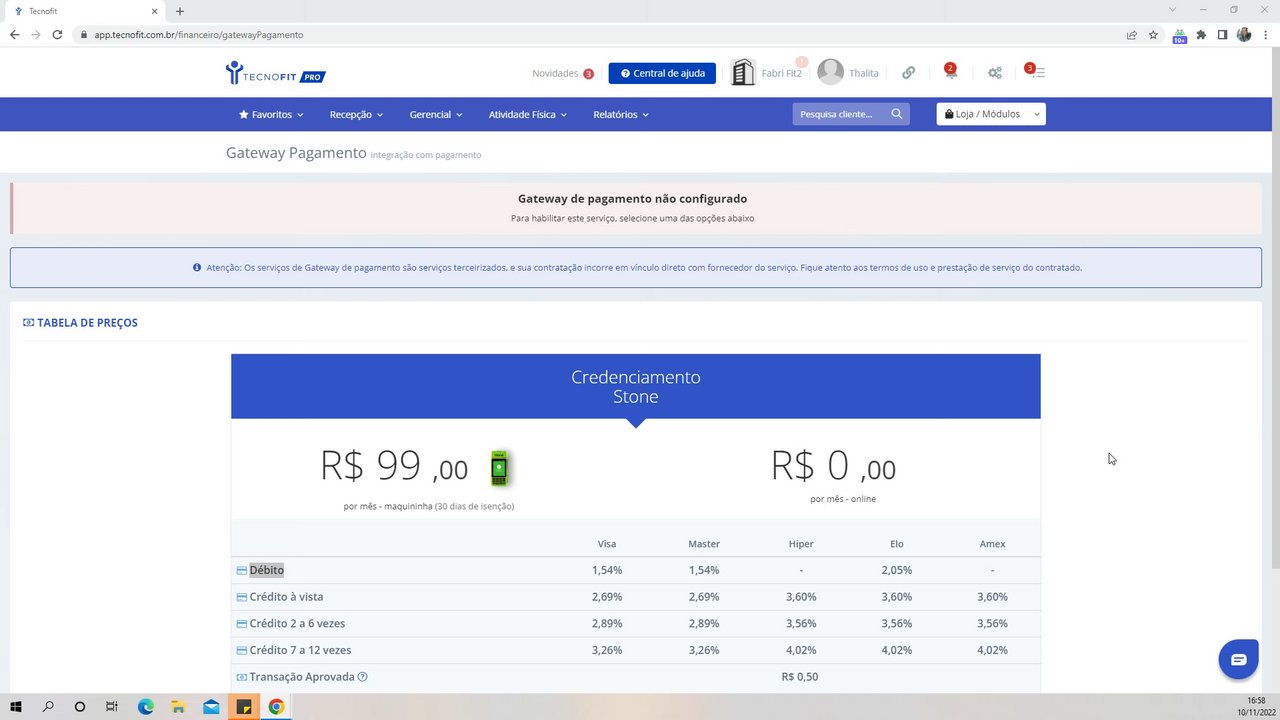1280x720 pixels.
Task: Open the Windows Start menu
Action: [16, 707]
